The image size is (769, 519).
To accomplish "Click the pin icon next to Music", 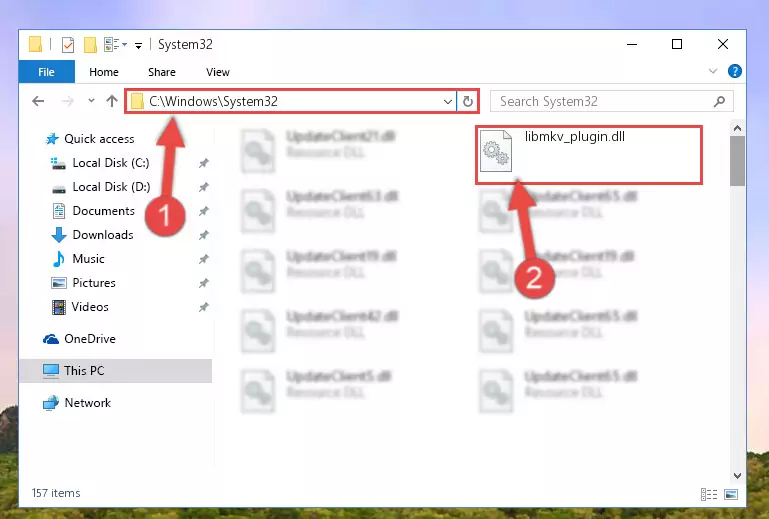I will click(204, 259).
